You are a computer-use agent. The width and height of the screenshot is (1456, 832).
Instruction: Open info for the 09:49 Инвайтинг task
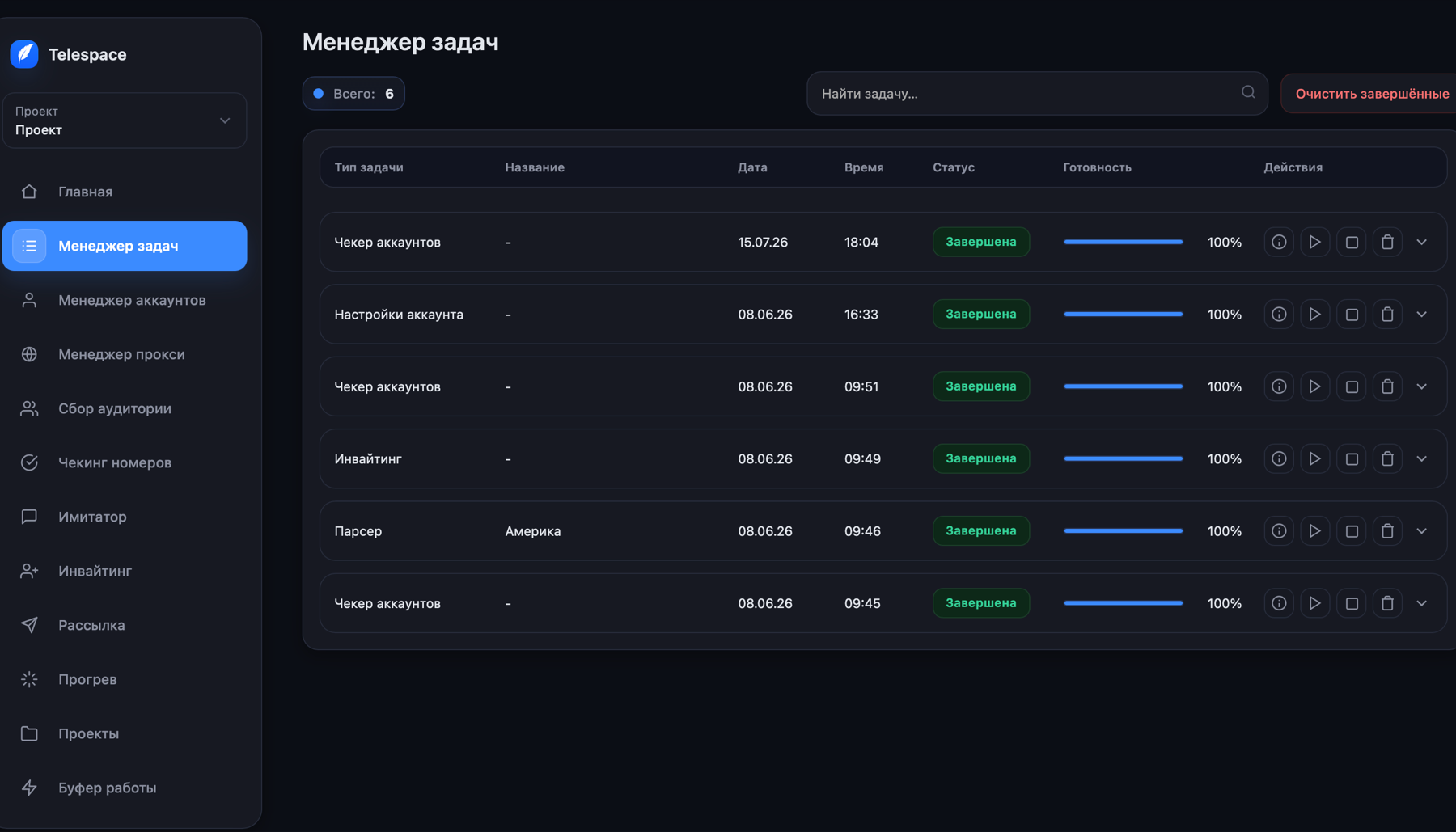(x=1279, y=458)
